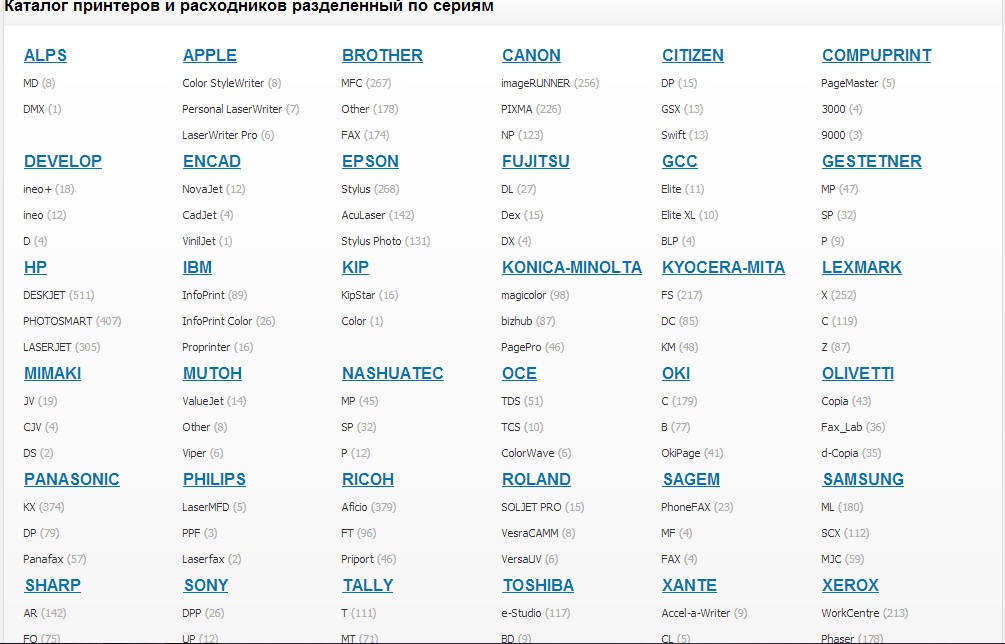Go to the BROTHER brand heading
This screenshot has height=644, width=1005.
382,56
